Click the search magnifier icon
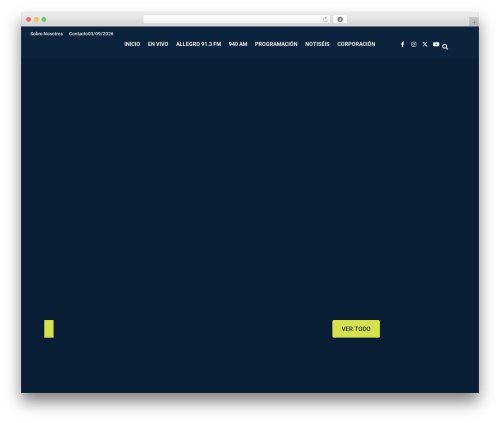 pos(445,47)
